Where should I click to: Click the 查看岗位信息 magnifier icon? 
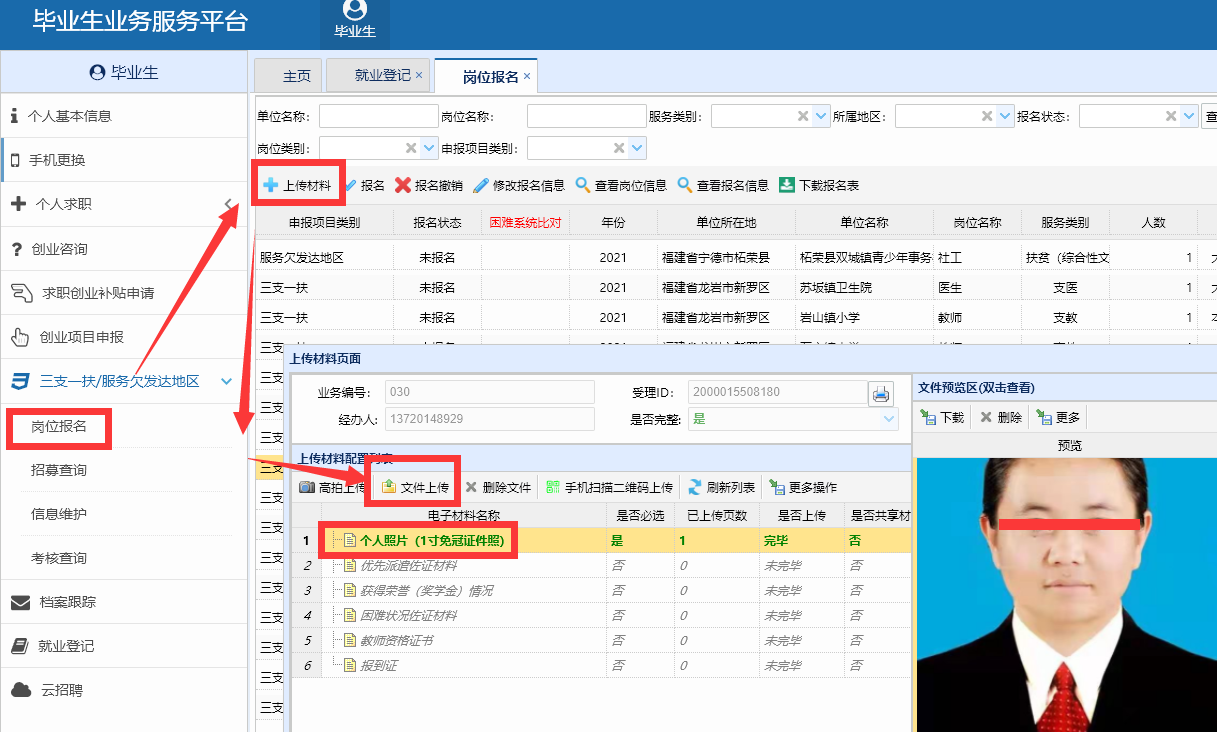pos(583,185)
